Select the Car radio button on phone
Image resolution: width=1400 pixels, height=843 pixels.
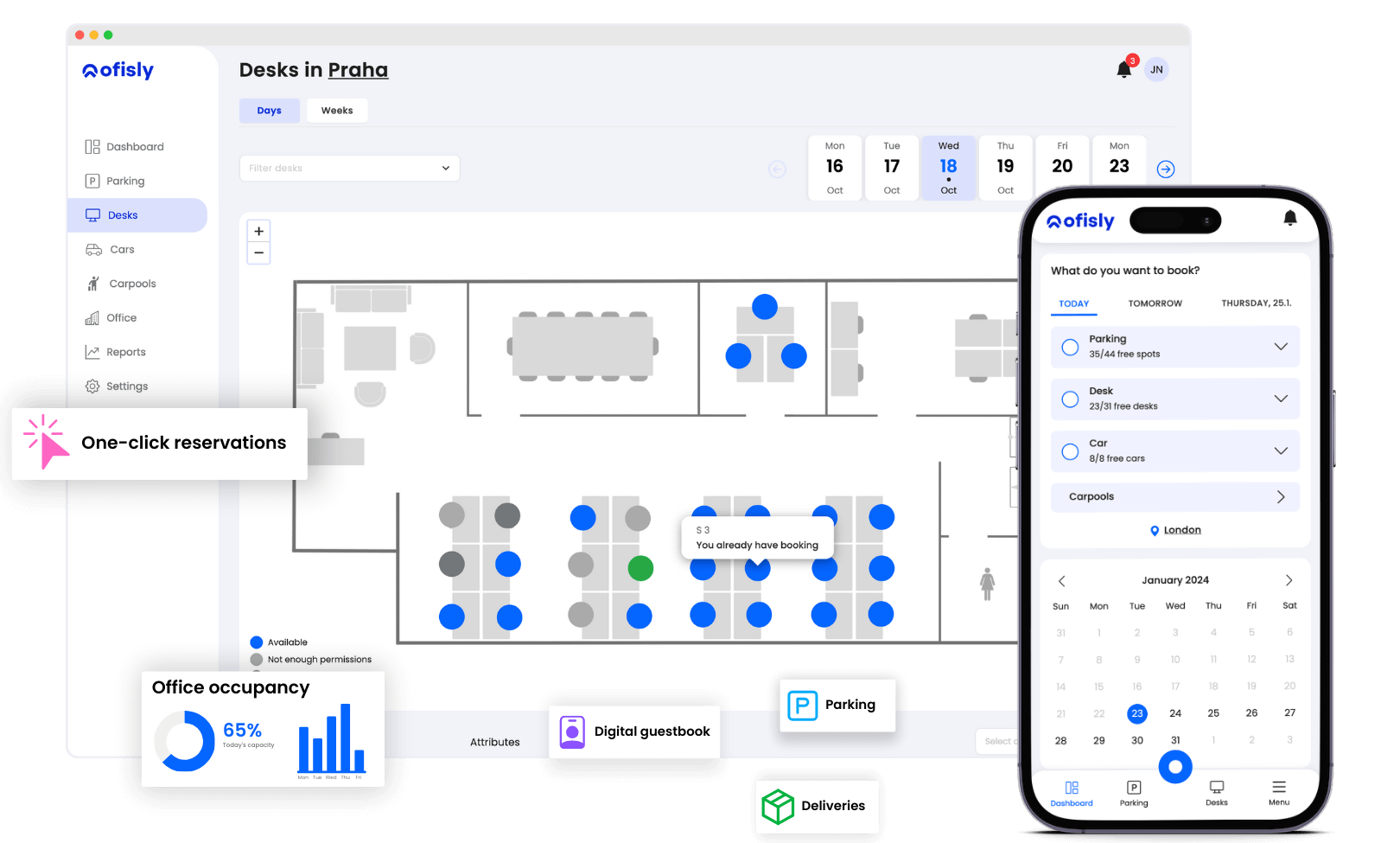1070,451
